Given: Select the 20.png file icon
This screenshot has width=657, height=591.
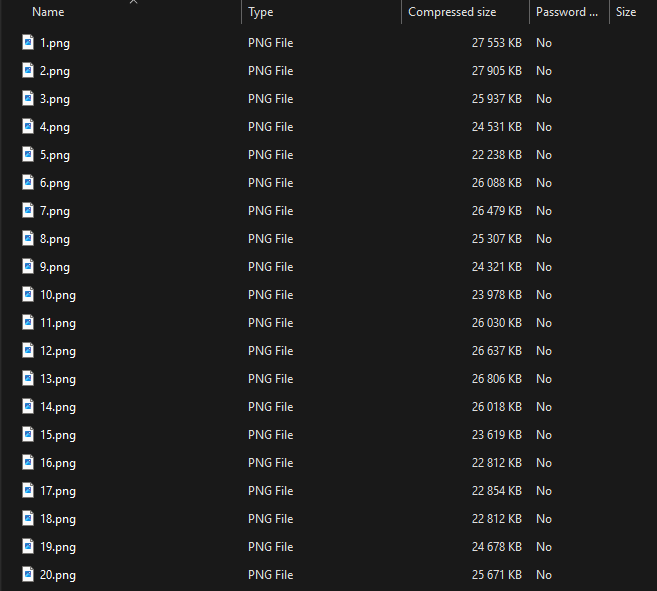Looking at the screenshot, I should (x=28, y=574).
